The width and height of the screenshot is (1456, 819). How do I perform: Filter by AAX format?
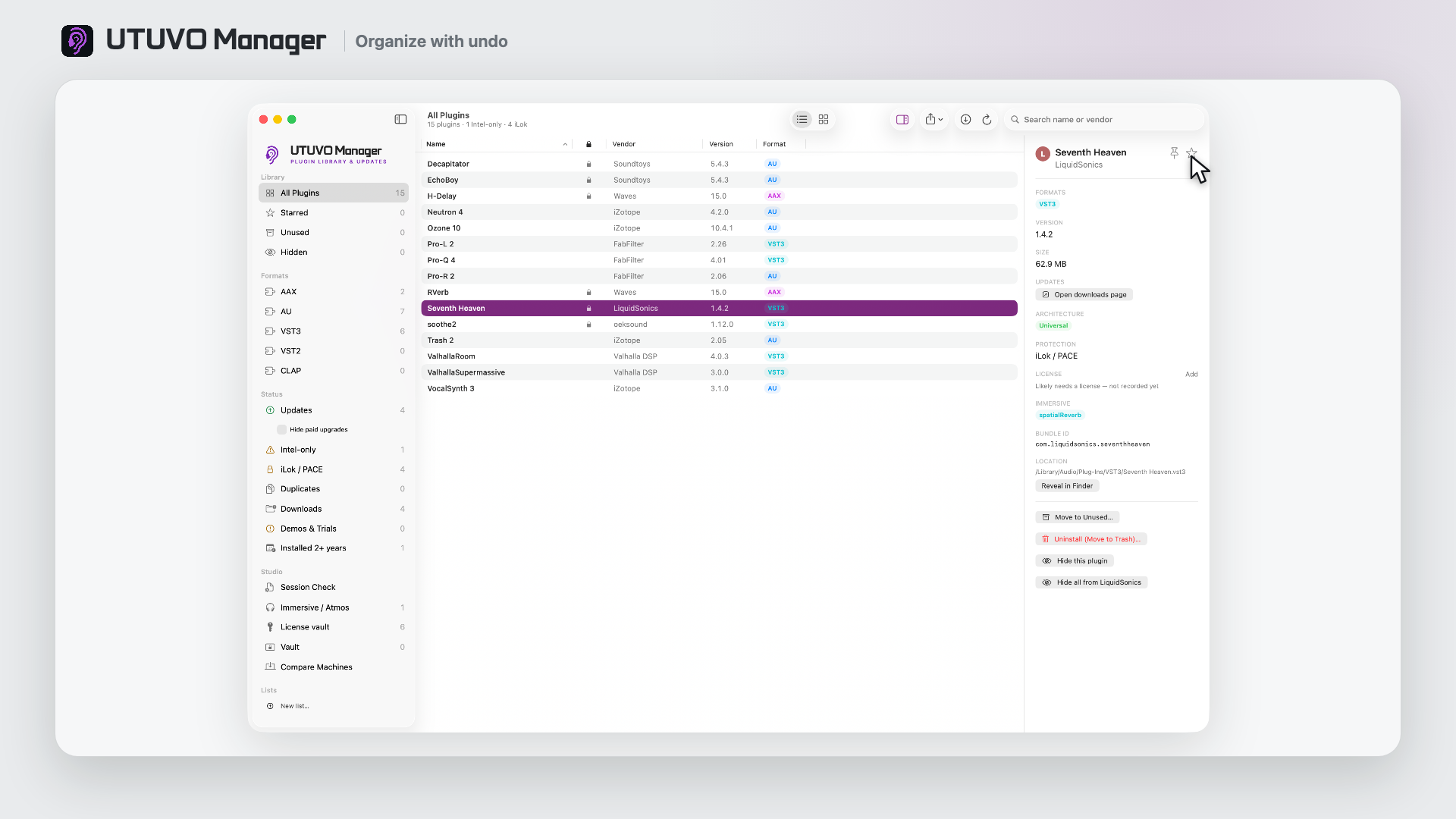[334, 292]
